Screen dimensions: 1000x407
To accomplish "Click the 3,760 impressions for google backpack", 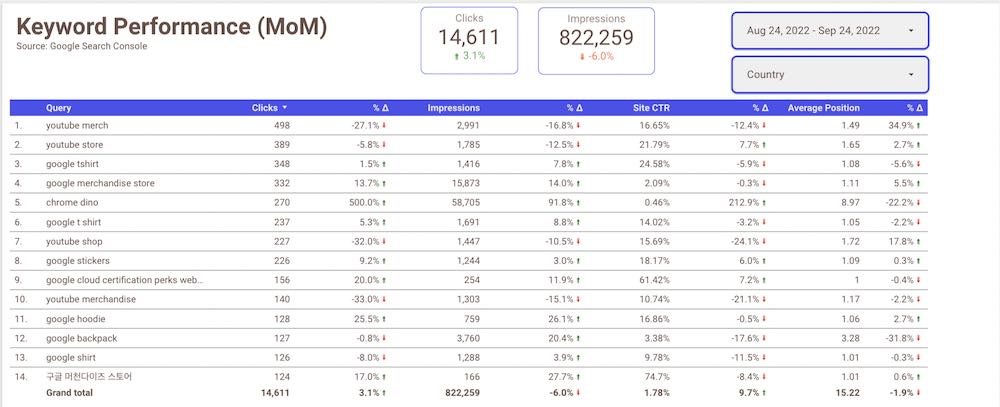I will point(467,338).
